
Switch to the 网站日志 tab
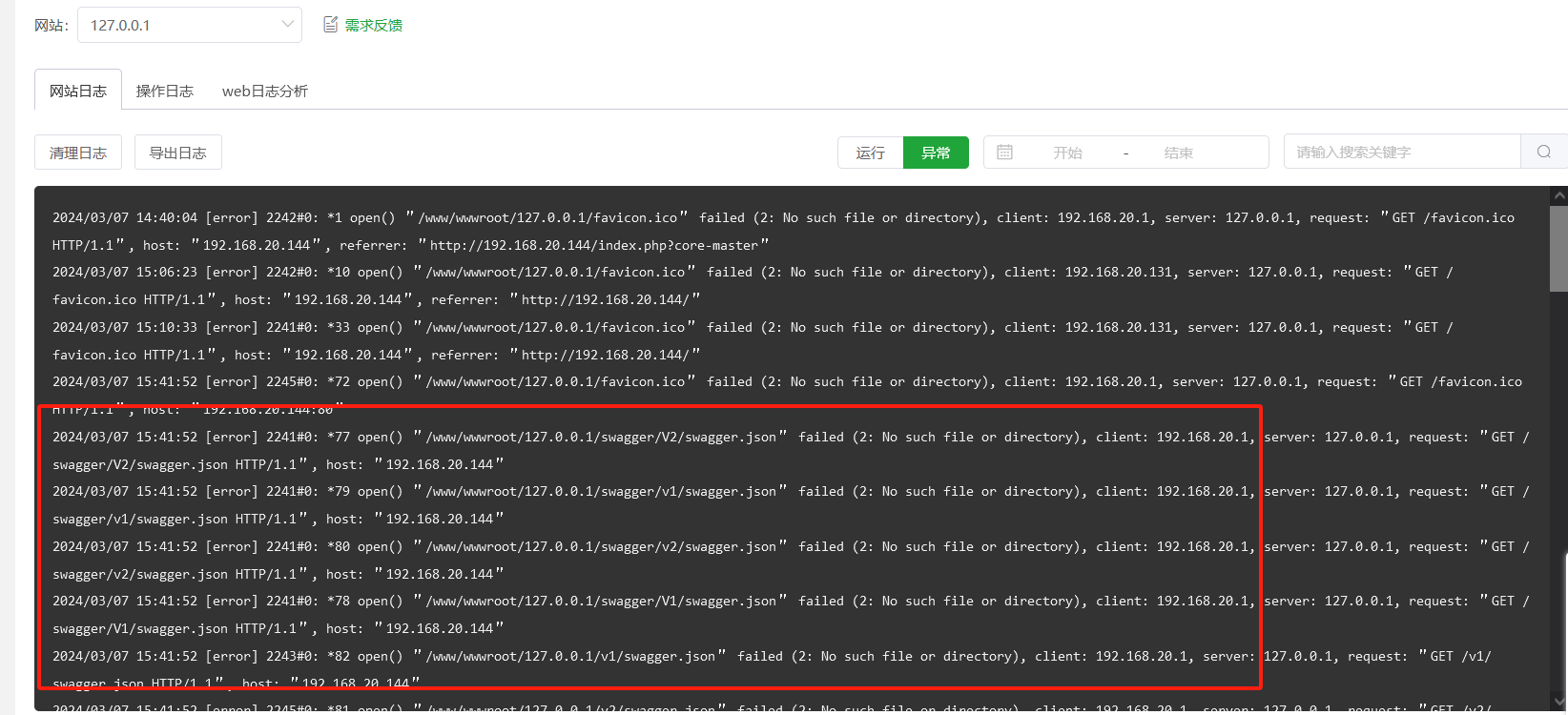coord(78,91)
